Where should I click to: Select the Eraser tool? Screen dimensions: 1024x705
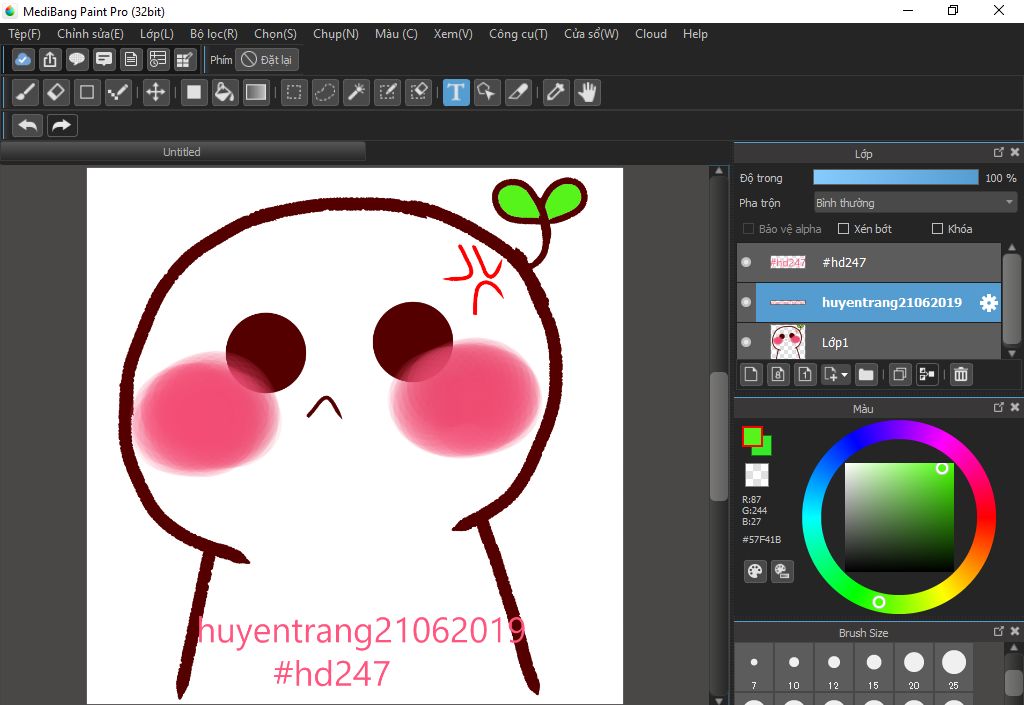coord(56,93)
